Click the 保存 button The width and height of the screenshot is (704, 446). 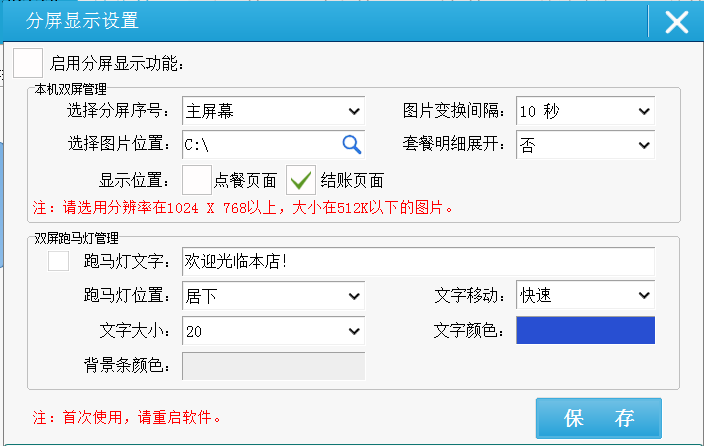tap(598, 418)
